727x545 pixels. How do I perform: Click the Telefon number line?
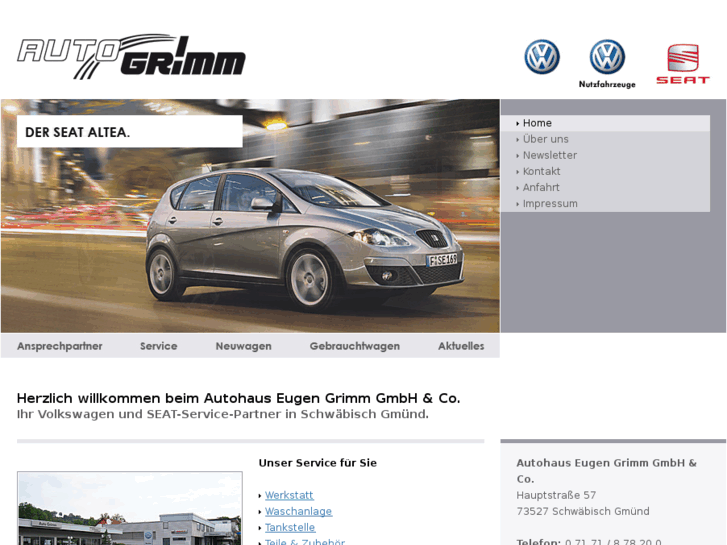pyautogui.click(x=589, y=541)
